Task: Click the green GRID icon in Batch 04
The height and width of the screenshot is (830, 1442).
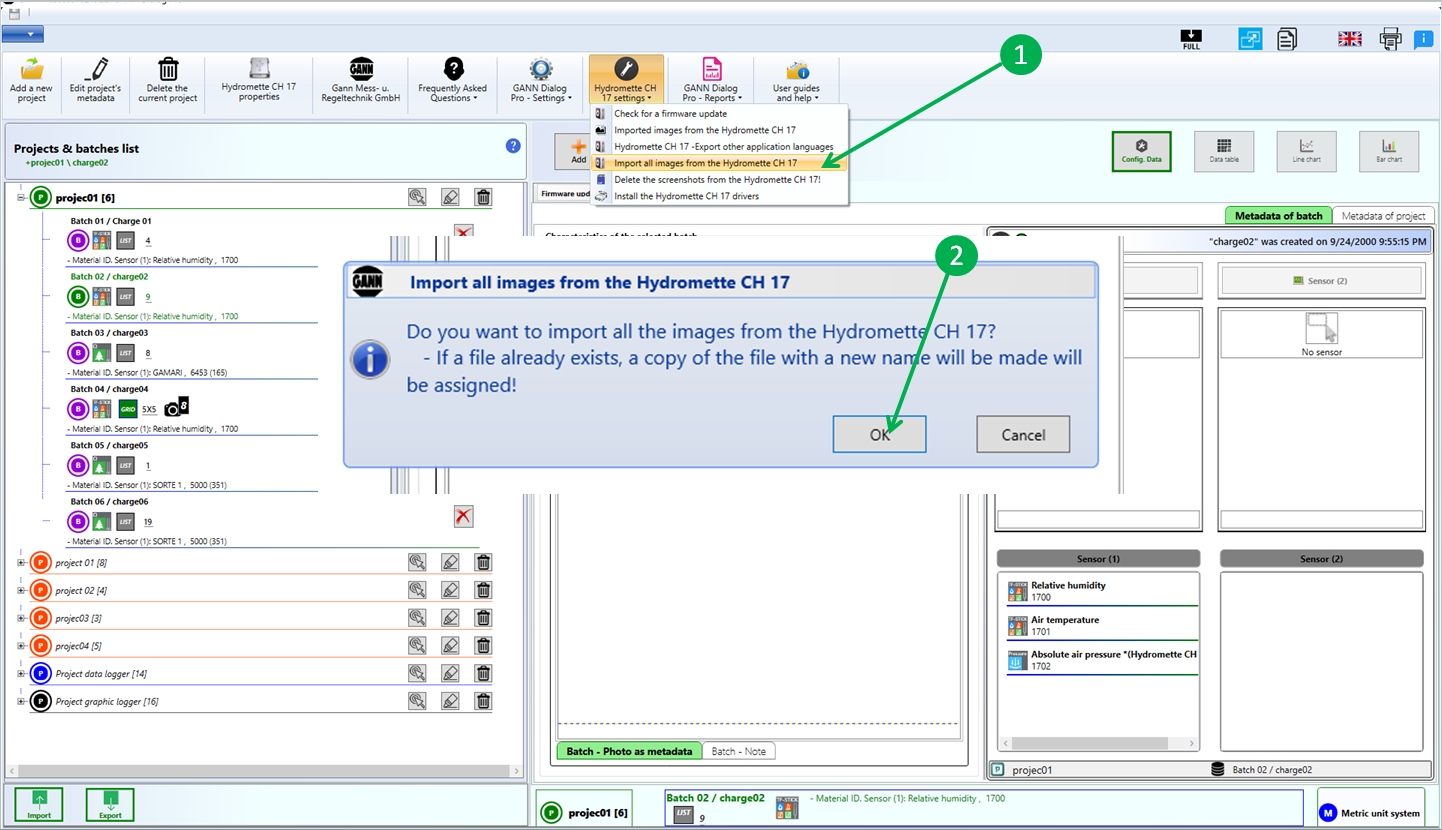Action: point(127,409)
